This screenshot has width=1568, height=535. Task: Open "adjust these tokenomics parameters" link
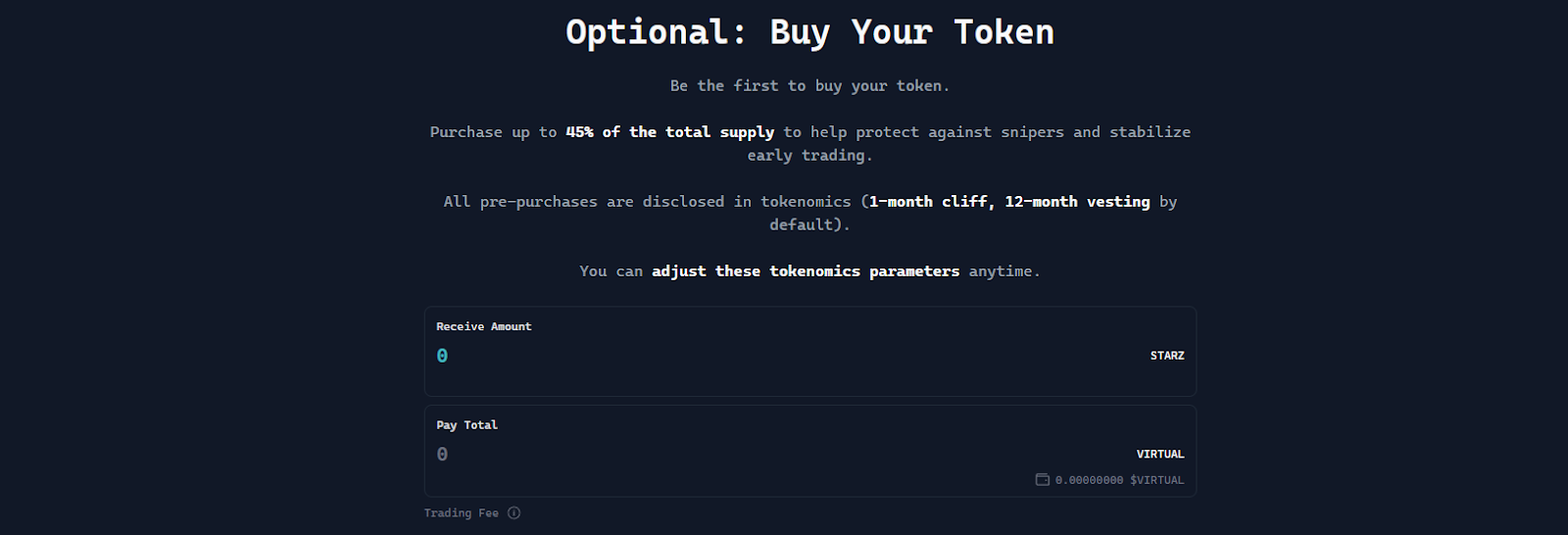(806, 271)
